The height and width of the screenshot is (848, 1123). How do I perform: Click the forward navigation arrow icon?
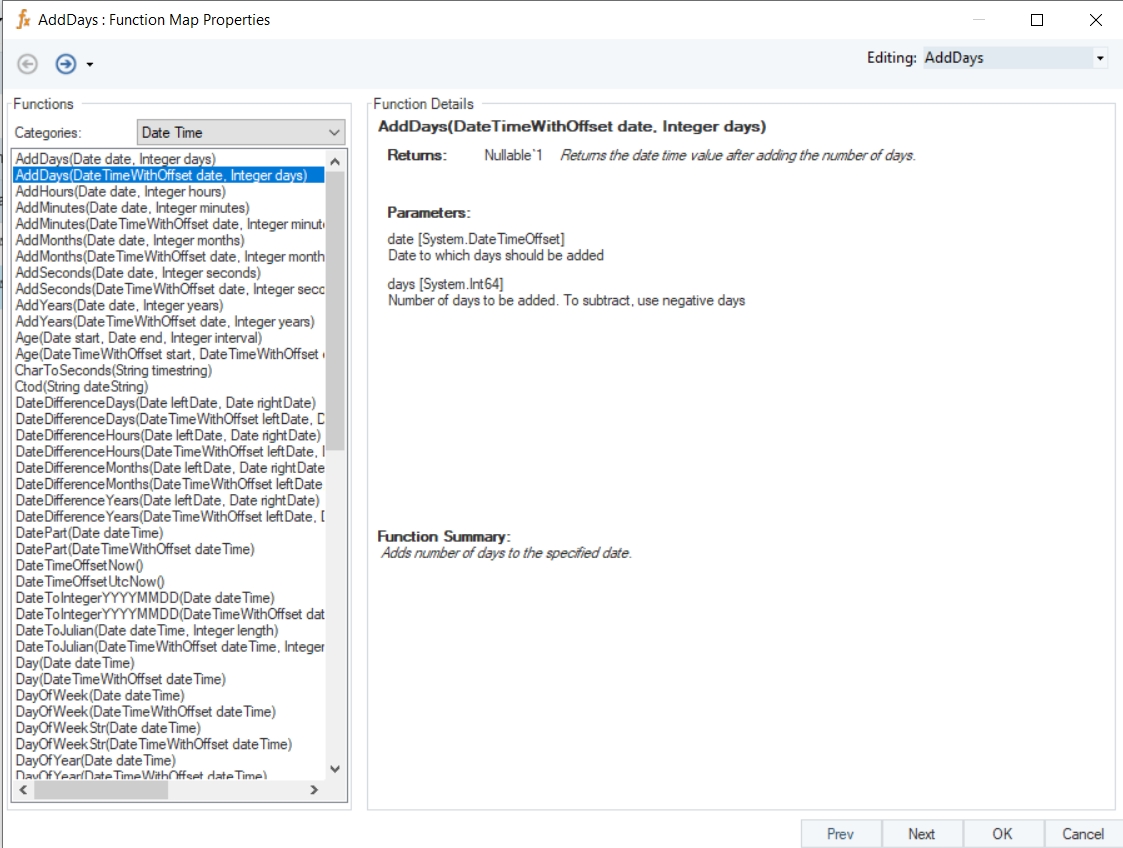pyautogui.click(x=65, y=64)
